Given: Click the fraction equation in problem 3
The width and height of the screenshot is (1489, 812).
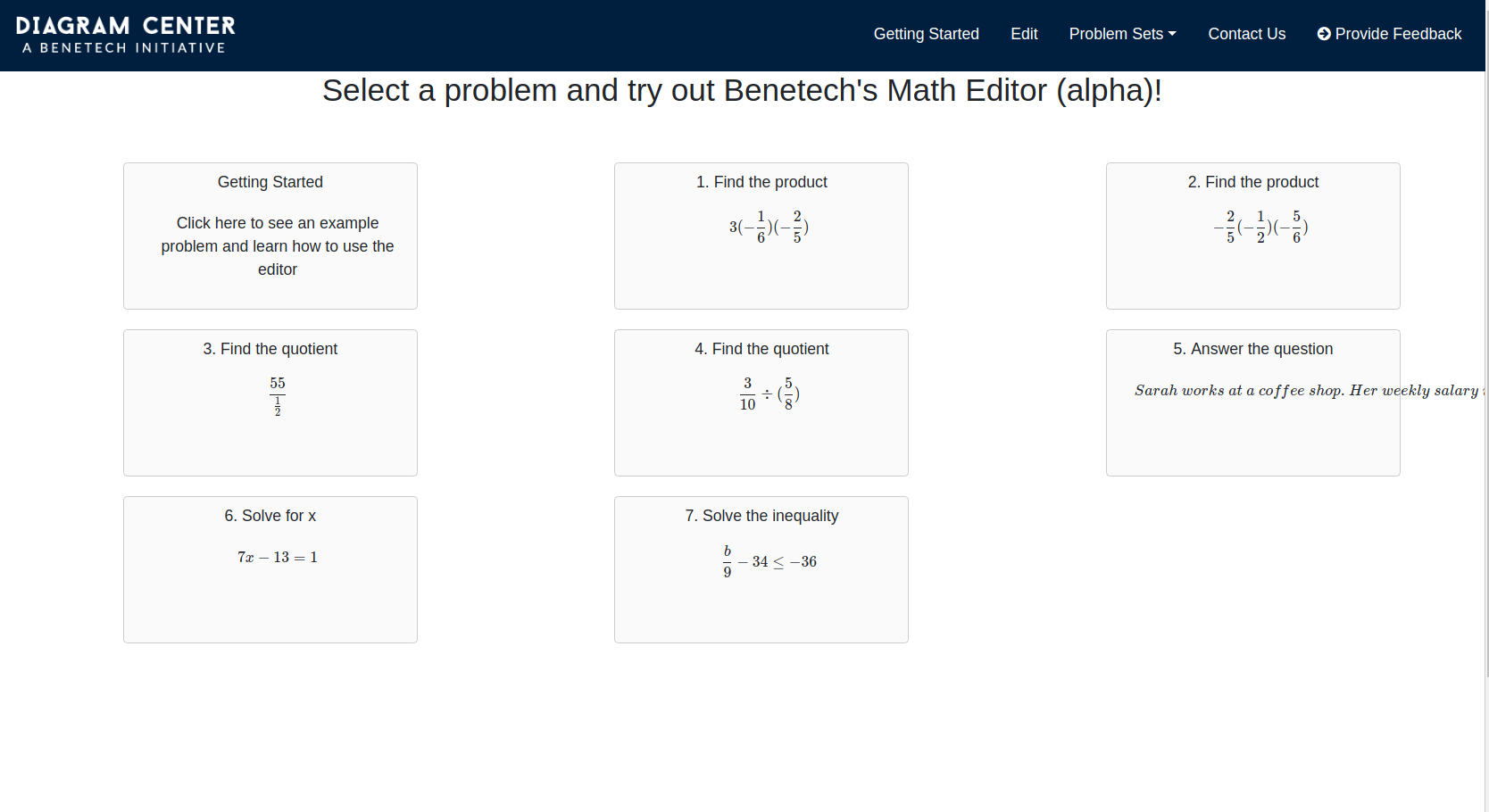Looking at the screenshot, I should [x=277, y=395].
